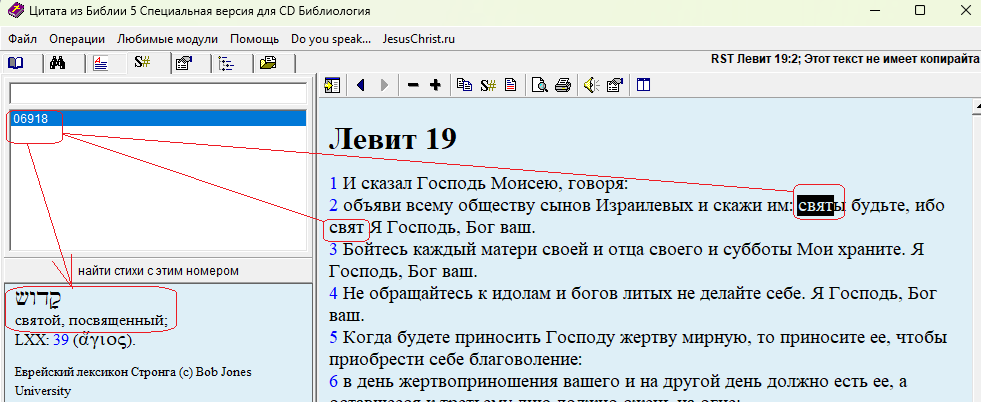Open the folder tab in left panel
Screen dimensions: 981x402
(x=268, y=63)
